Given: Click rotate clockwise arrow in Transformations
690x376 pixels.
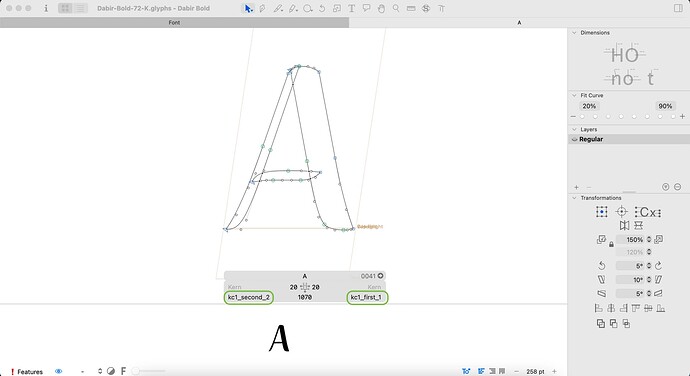Looking at the screenshot, I should point(658,265).
